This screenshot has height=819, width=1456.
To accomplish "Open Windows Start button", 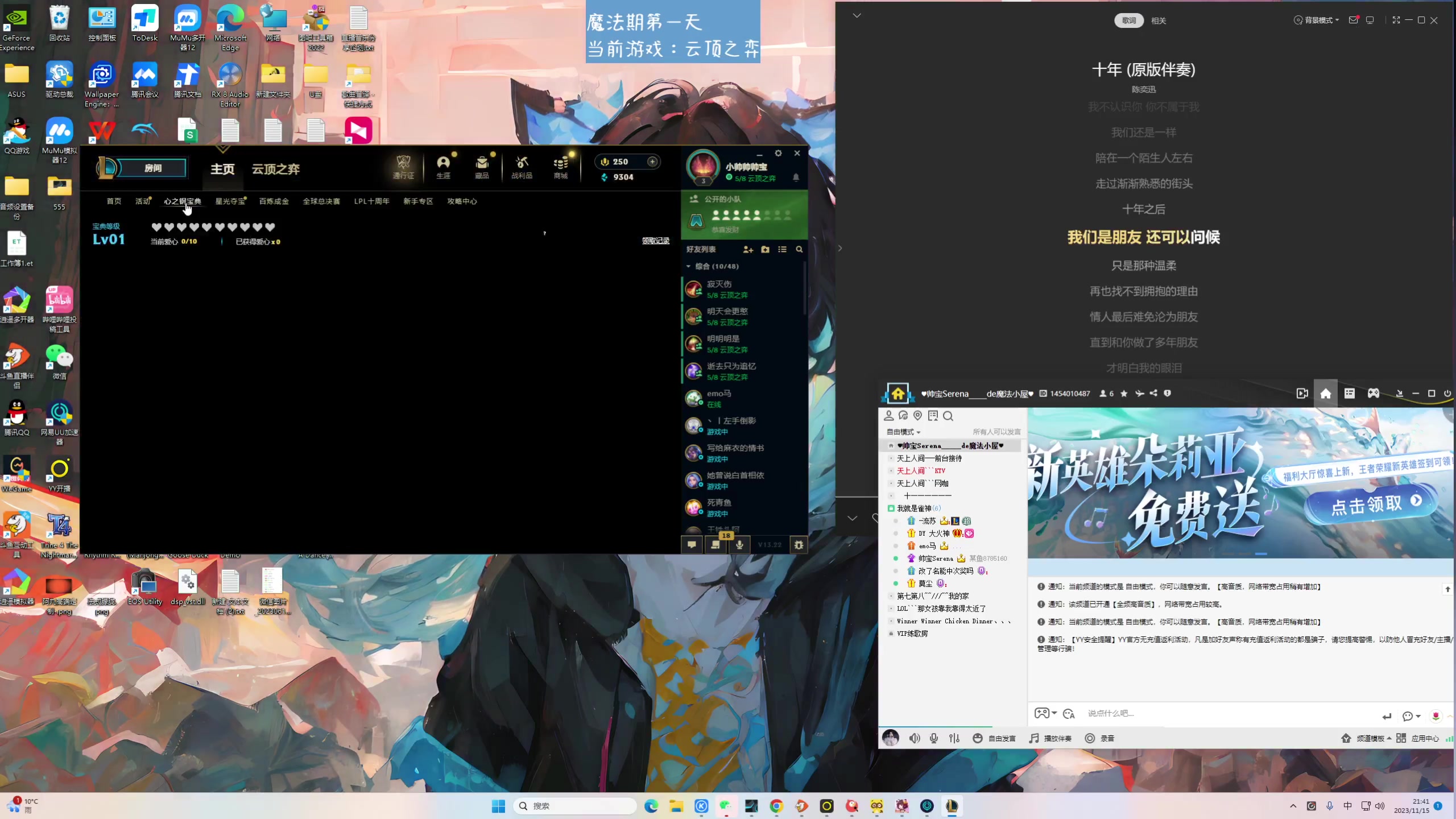I will click(x=498, y=806).
